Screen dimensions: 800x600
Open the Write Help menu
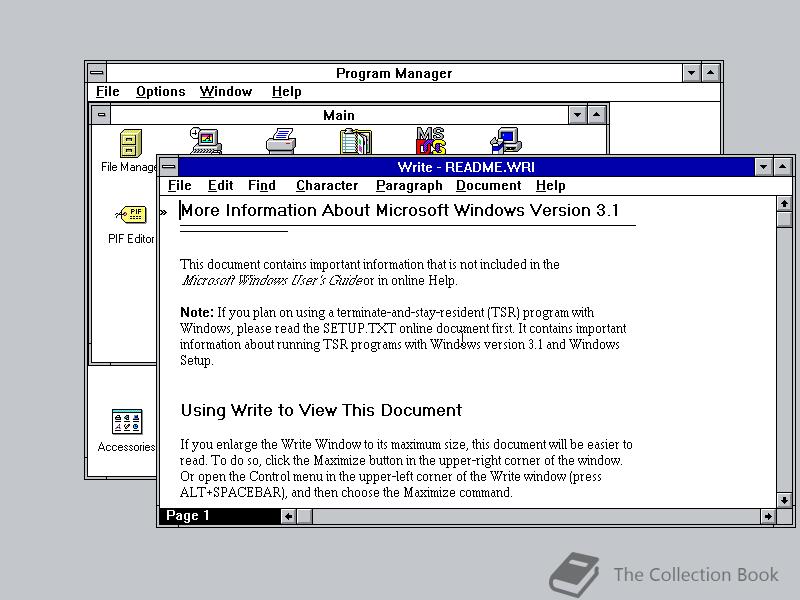click(x=551, y=186)
